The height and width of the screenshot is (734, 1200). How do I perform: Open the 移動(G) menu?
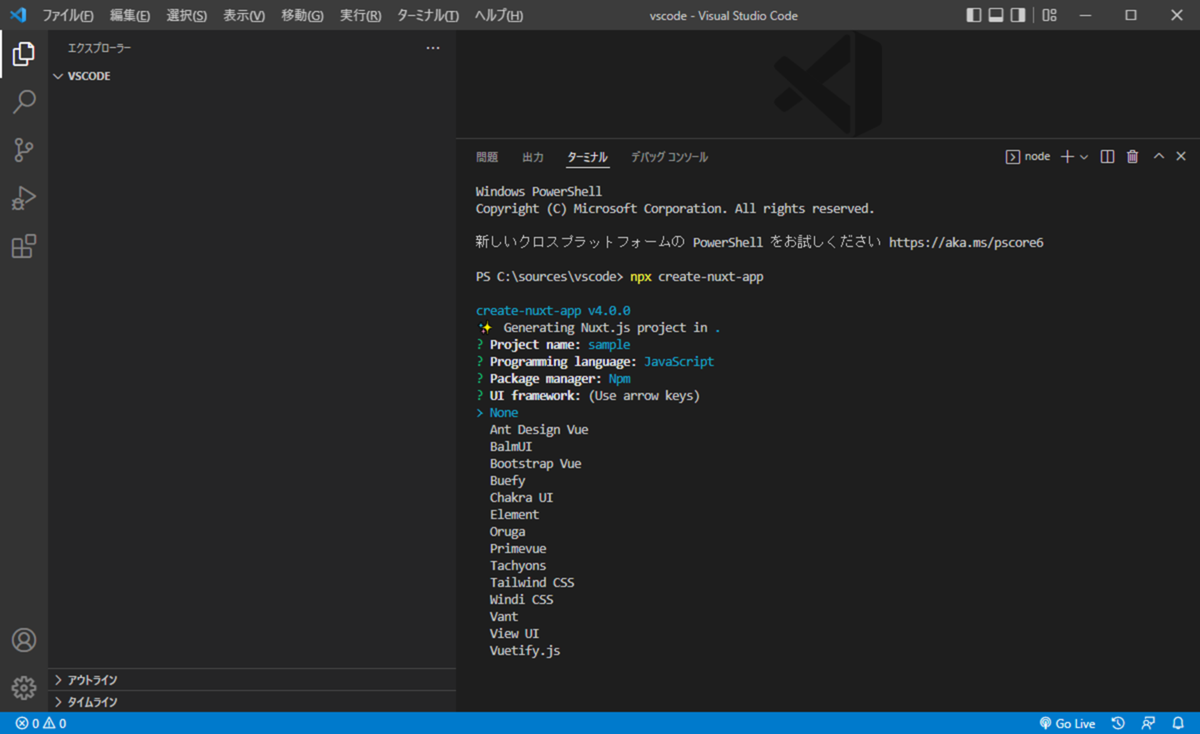pyautogui.click(x=302, y=16)
